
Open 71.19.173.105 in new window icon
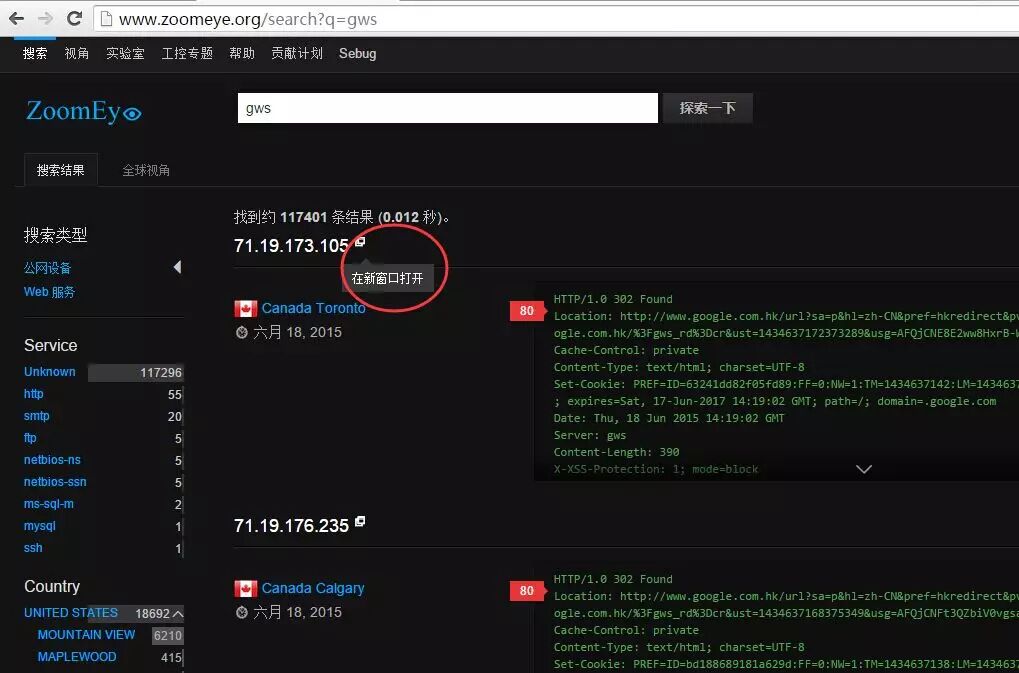[x=359, y=242]
